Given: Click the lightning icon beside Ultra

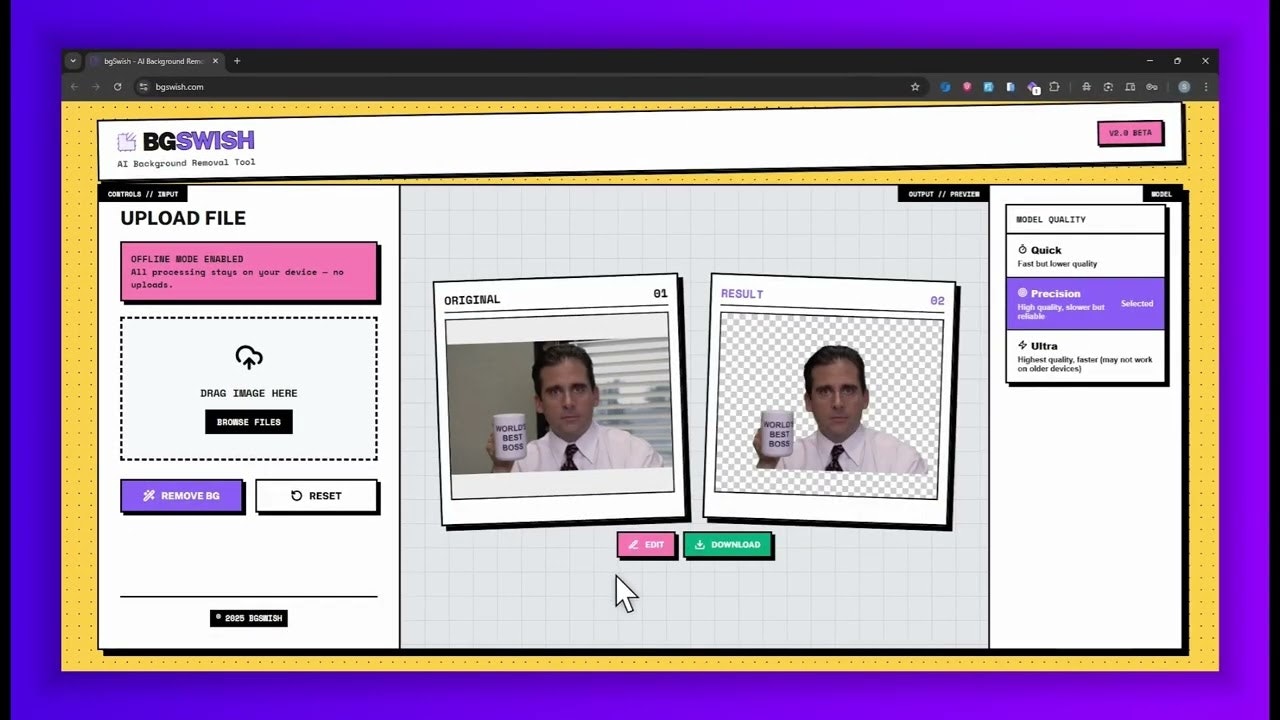Looking at the screenshot, I should tap(1023, 345).
